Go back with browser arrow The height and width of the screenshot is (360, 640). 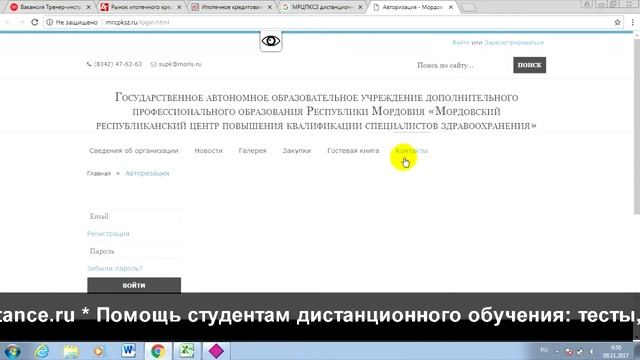(8, 22)
